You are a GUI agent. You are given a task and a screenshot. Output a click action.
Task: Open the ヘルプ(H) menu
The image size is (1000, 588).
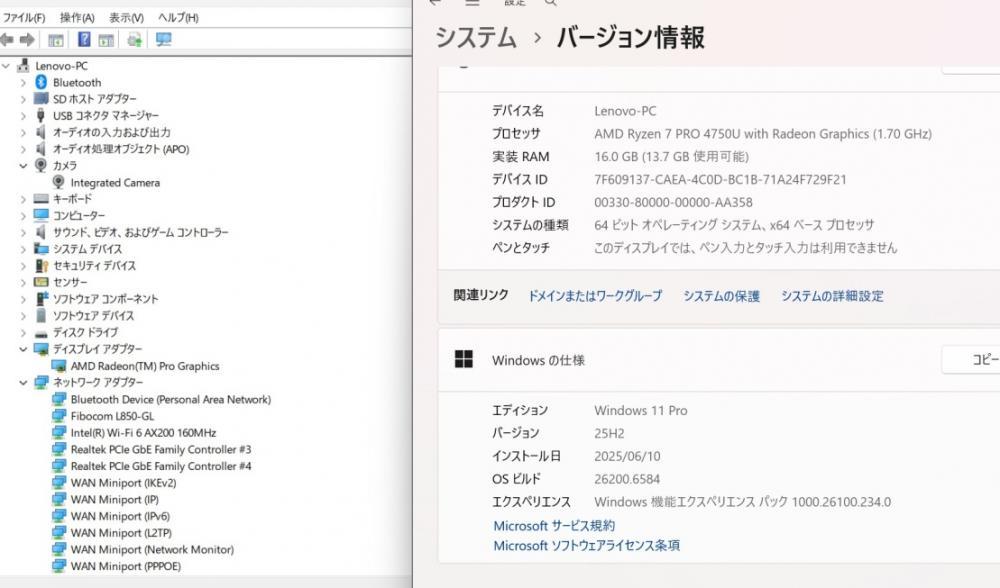tap(178, 17)
